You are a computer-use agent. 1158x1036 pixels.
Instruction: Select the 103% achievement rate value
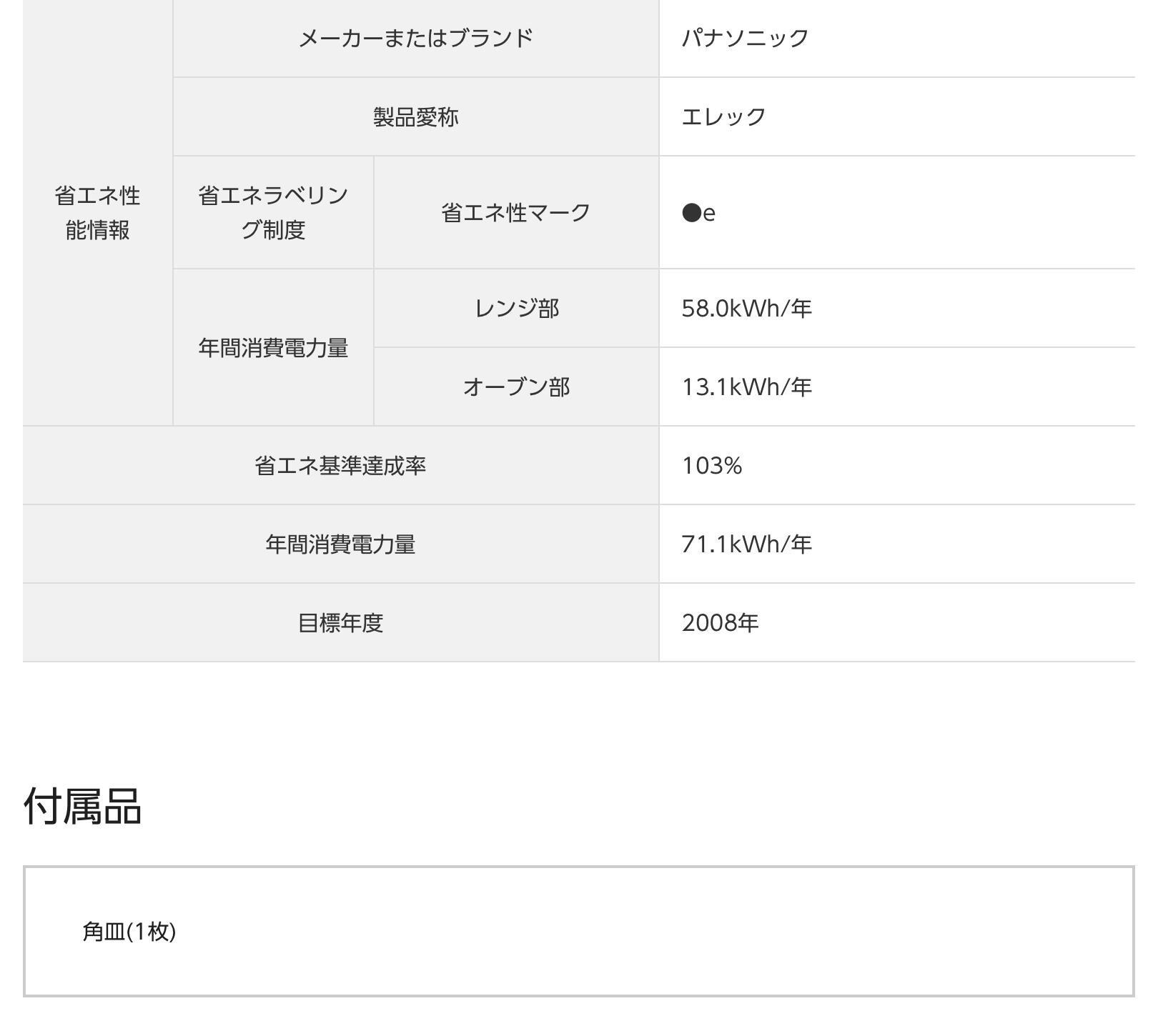[712, 465]
